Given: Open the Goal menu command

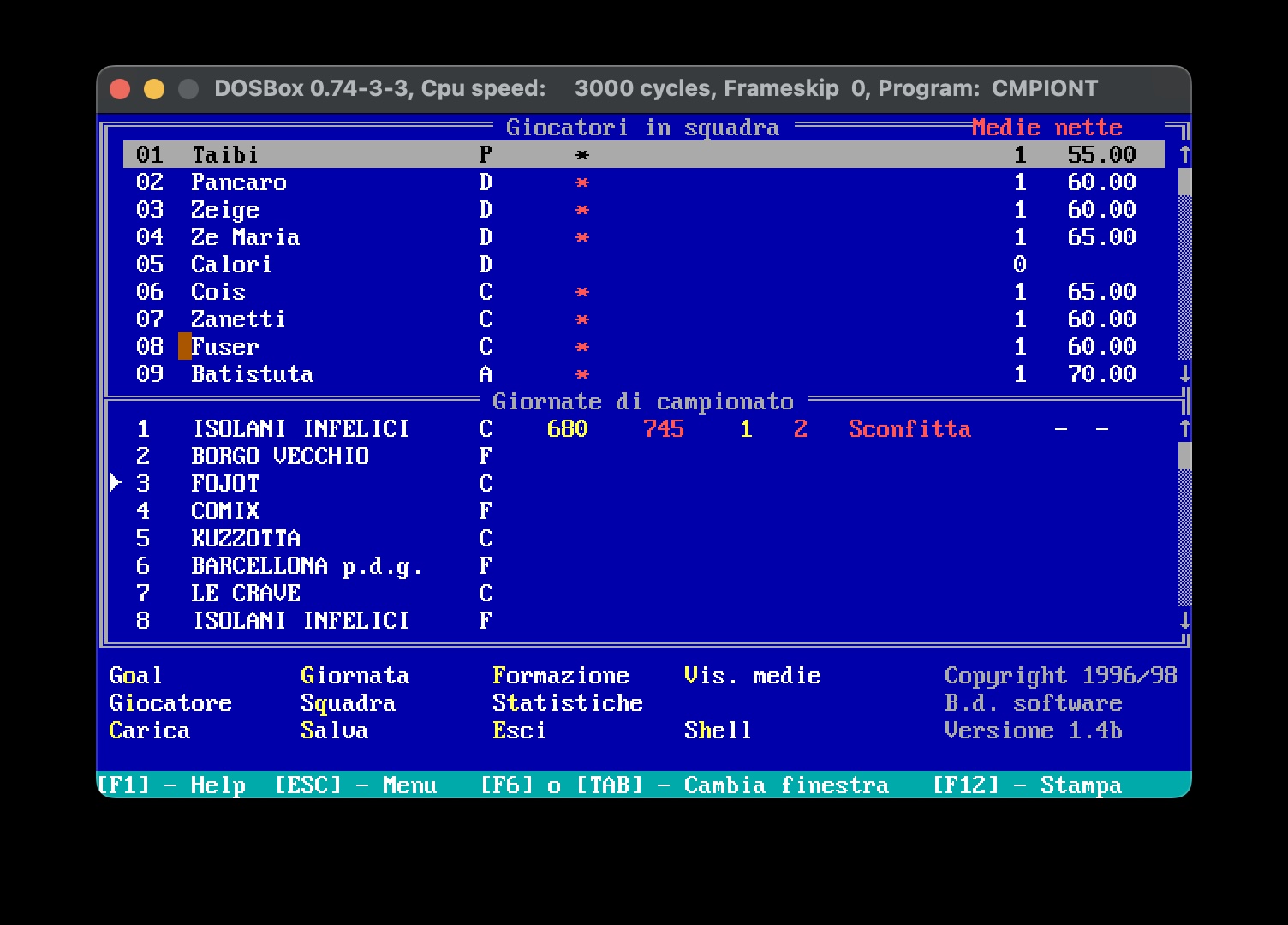Looking at the screenshot, I should pyautogui.click(x=135, y=676).
